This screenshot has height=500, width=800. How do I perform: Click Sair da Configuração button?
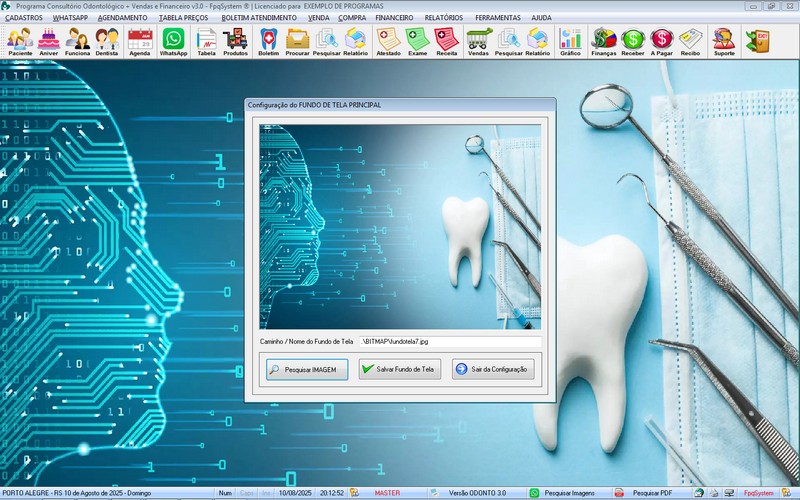[493, 369]
